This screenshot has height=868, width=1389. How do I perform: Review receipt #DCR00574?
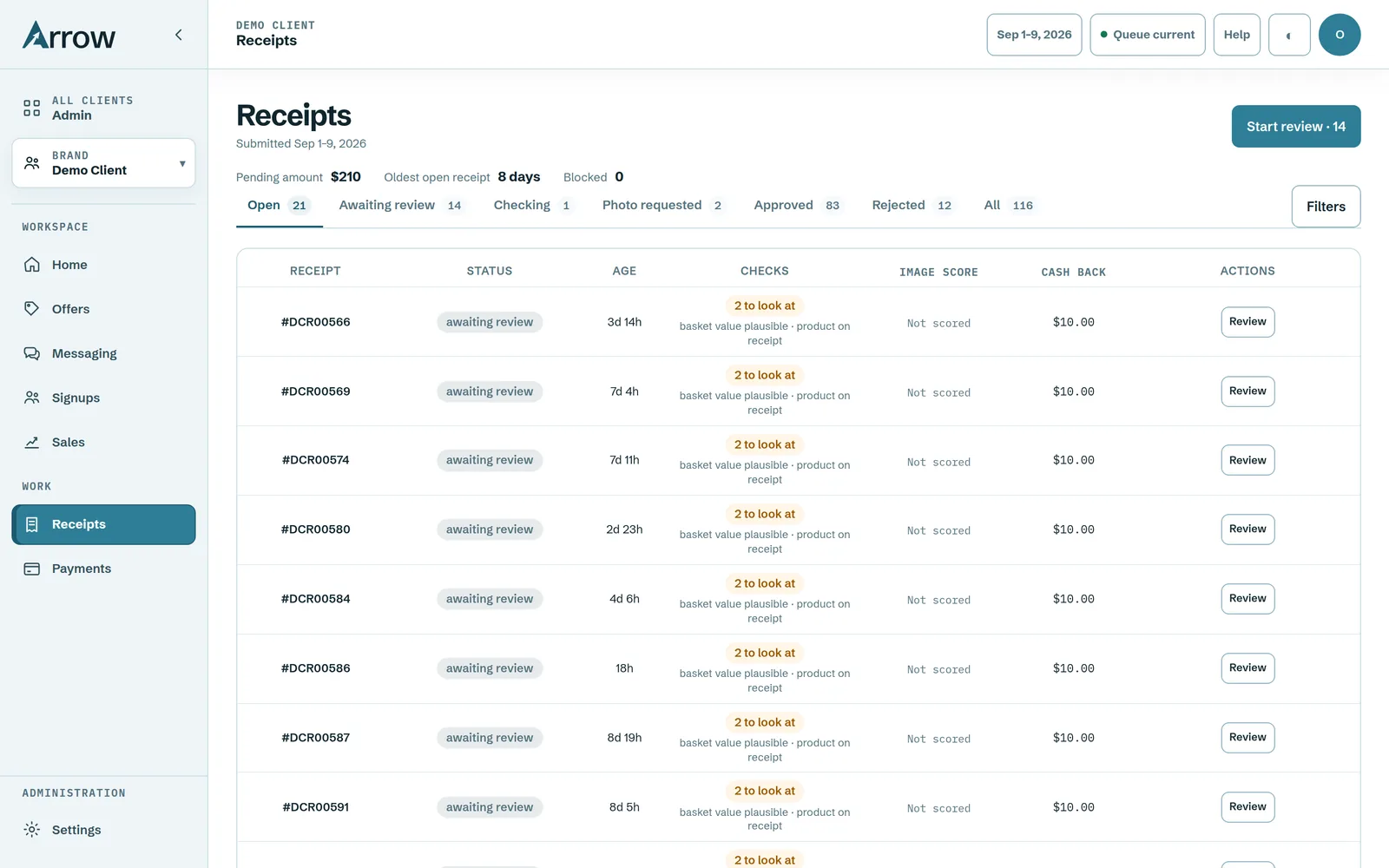1247,460
